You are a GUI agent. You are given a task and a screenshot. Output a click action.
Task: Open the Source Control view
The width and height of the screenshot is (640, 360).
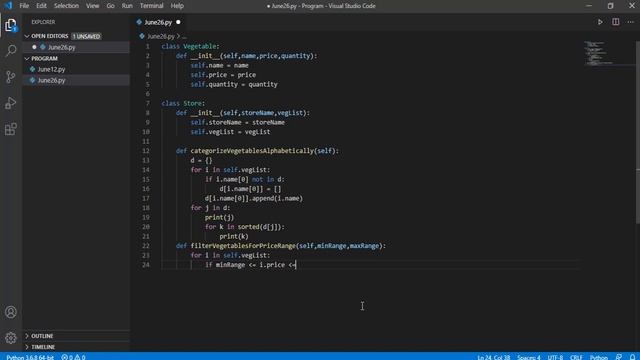click(x=11, y=77)
